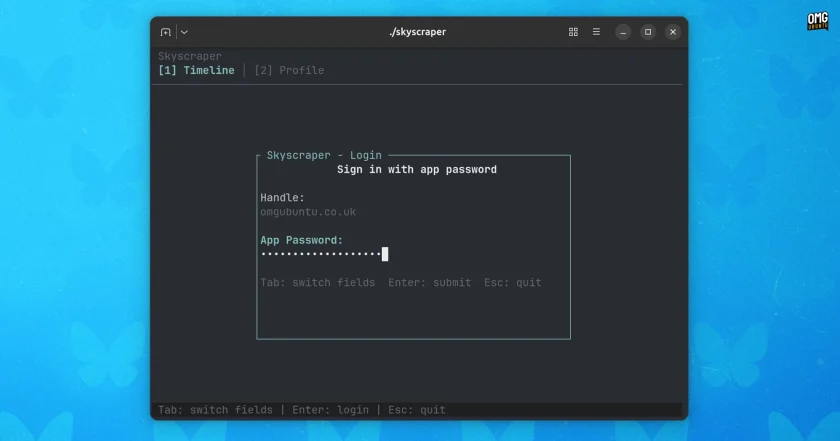Click the 'Handle:' label

[282, 198]
